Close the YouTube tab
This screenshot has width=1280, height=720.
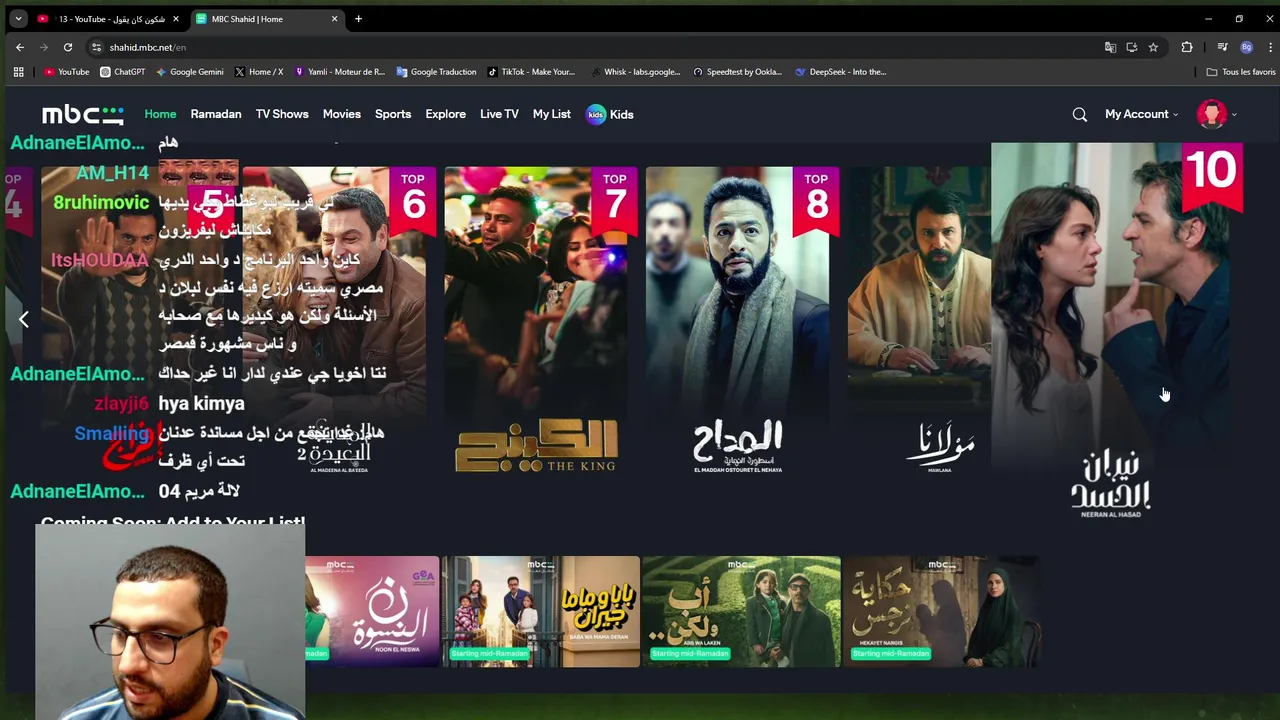[176, 19]
